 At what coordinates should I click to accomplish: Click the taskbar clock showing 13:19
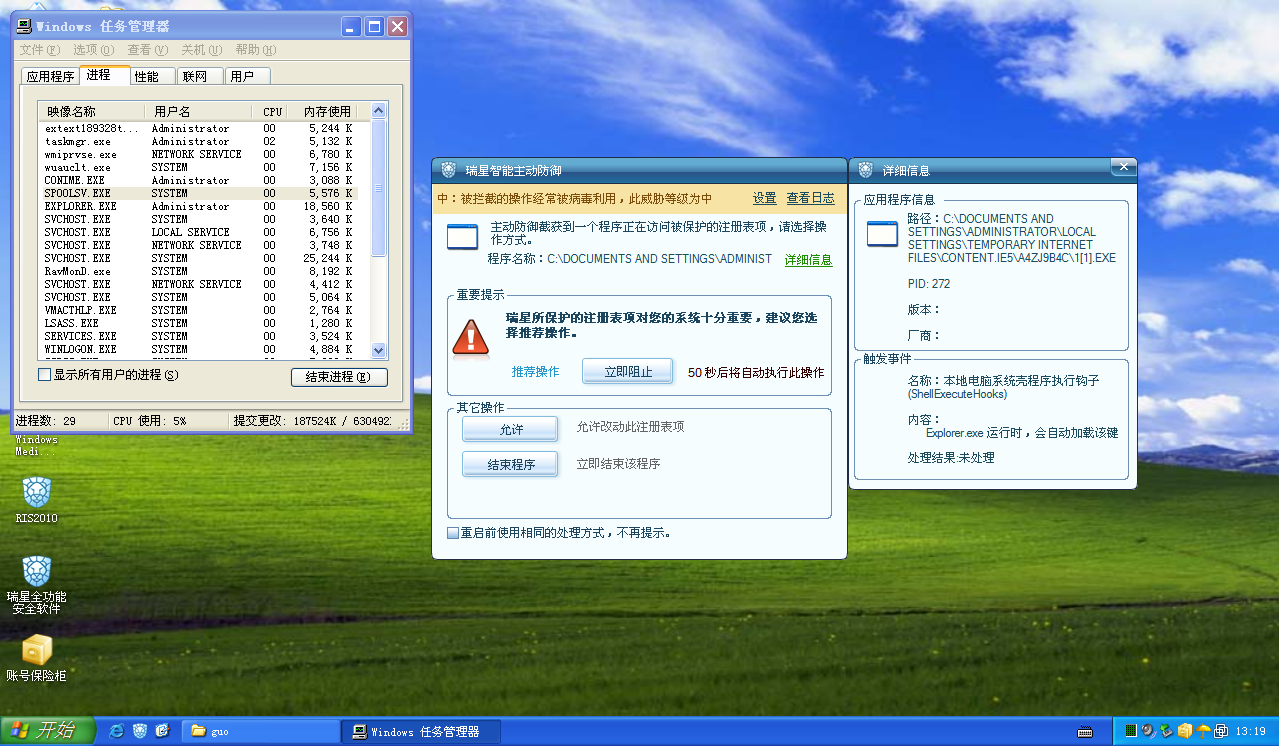click(x=1251, y=732)
